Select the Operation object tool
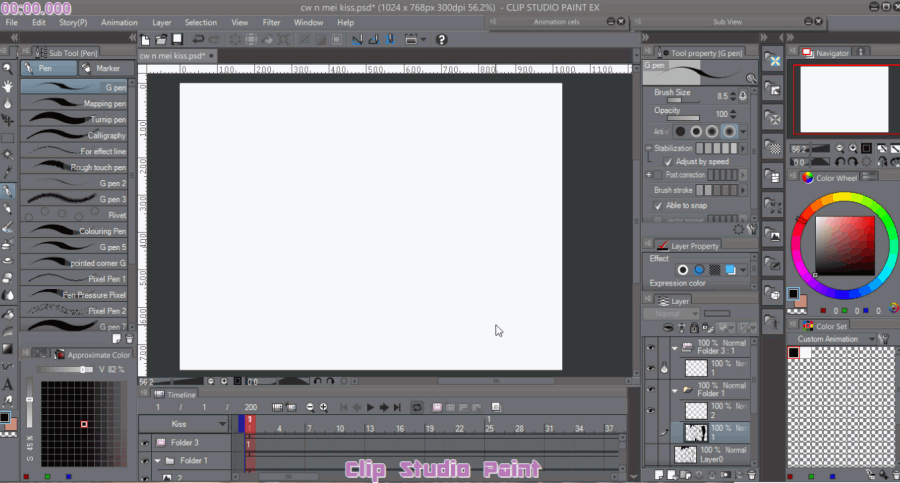This screenshot has height=483, width=900. tap(7, 103)
